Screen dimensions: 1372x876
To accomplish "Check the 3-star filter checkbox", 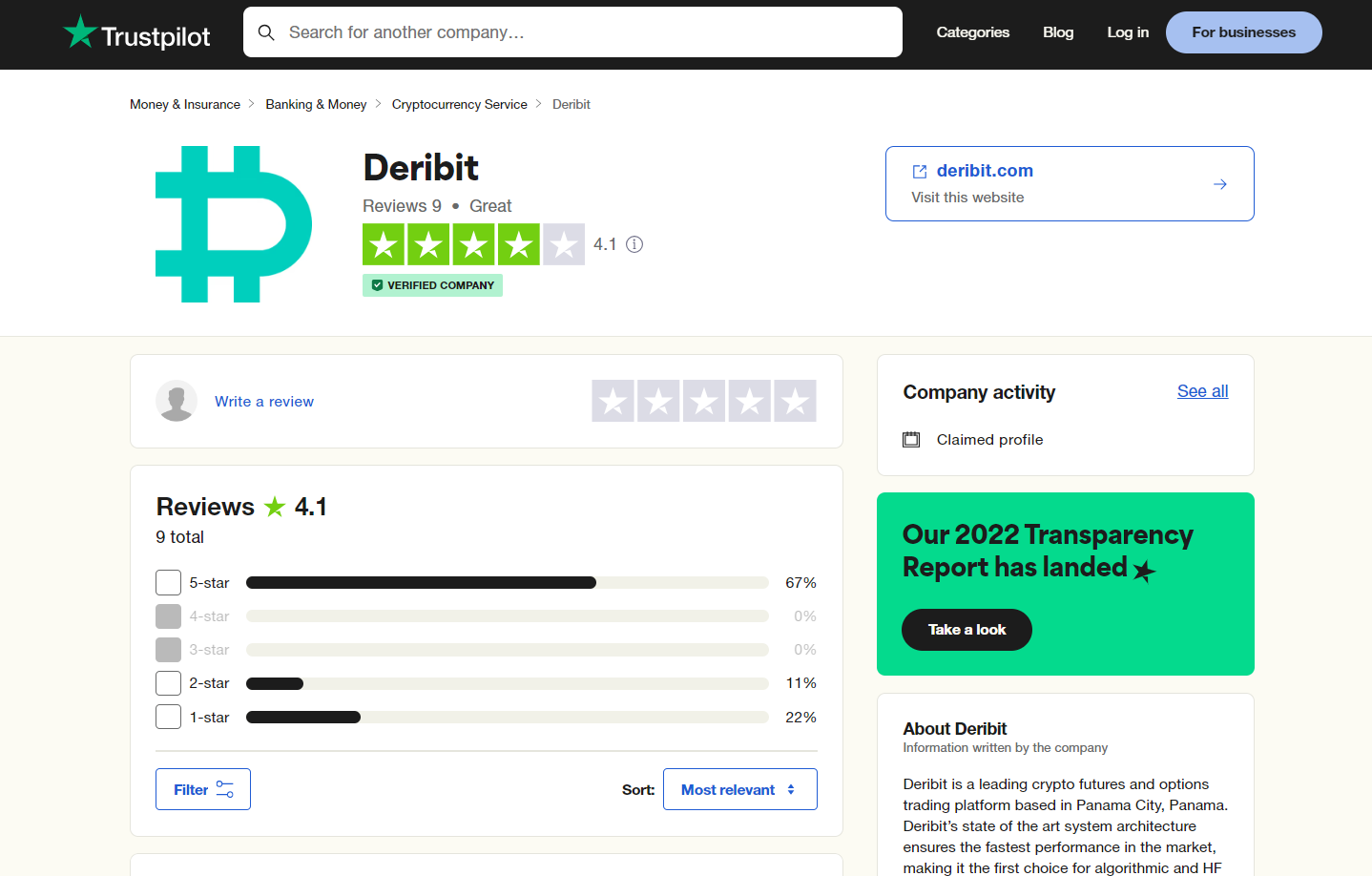I will click(x=168, y=650).
